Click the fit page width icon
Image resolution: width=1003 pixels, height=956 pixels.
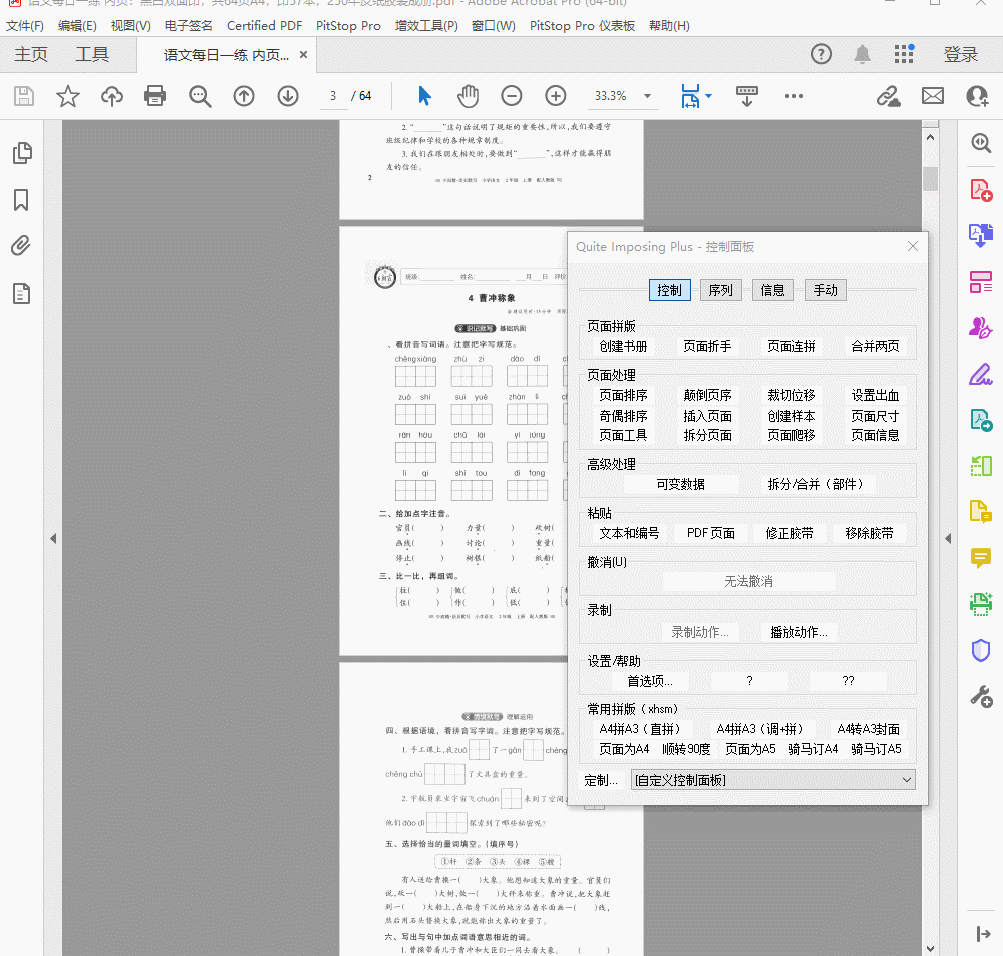[690, 96]
